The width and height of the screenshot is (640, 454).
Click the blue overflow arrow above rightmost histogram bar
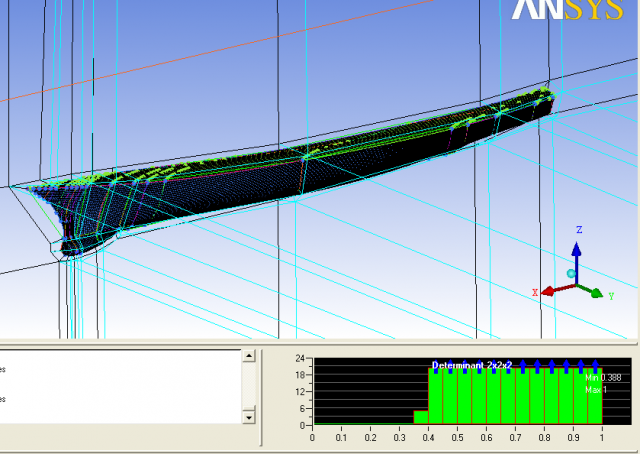click(596, 364)
